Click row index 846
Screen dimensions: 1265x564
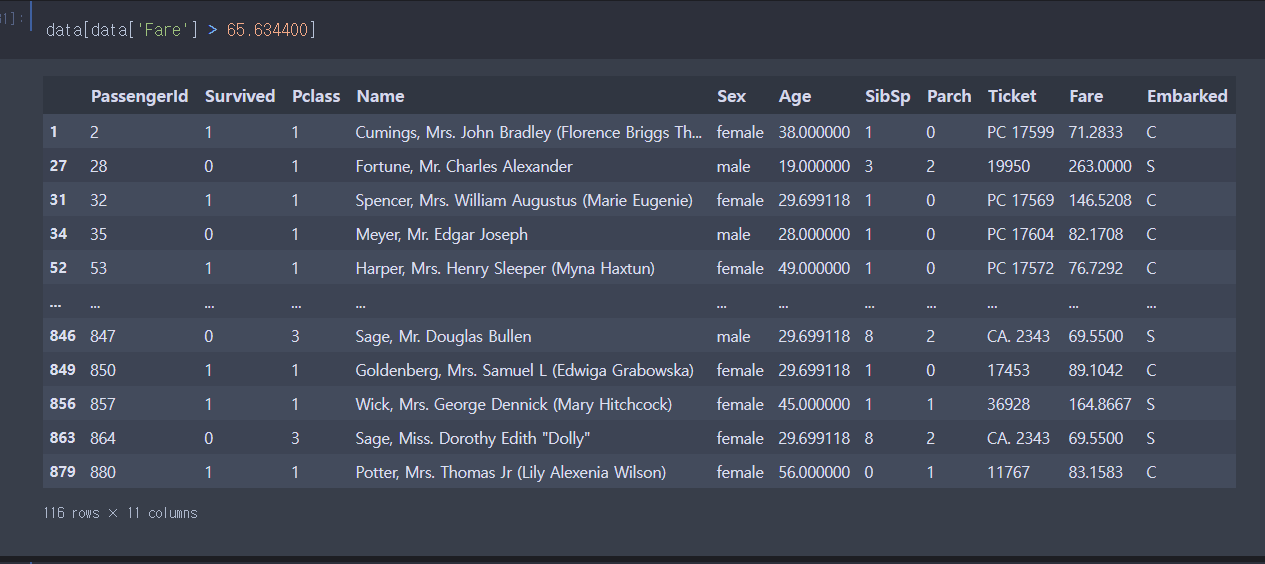click(62, 336)
